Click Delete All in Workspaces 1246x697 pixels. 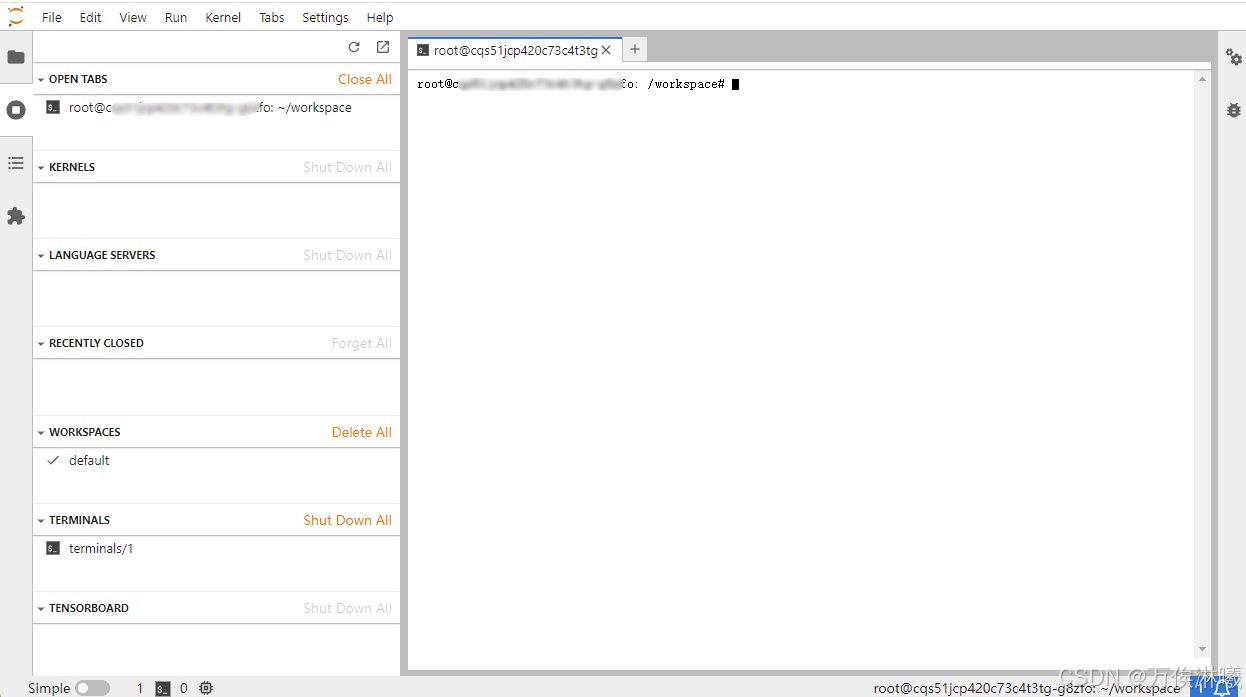click(x=362, y=432)
